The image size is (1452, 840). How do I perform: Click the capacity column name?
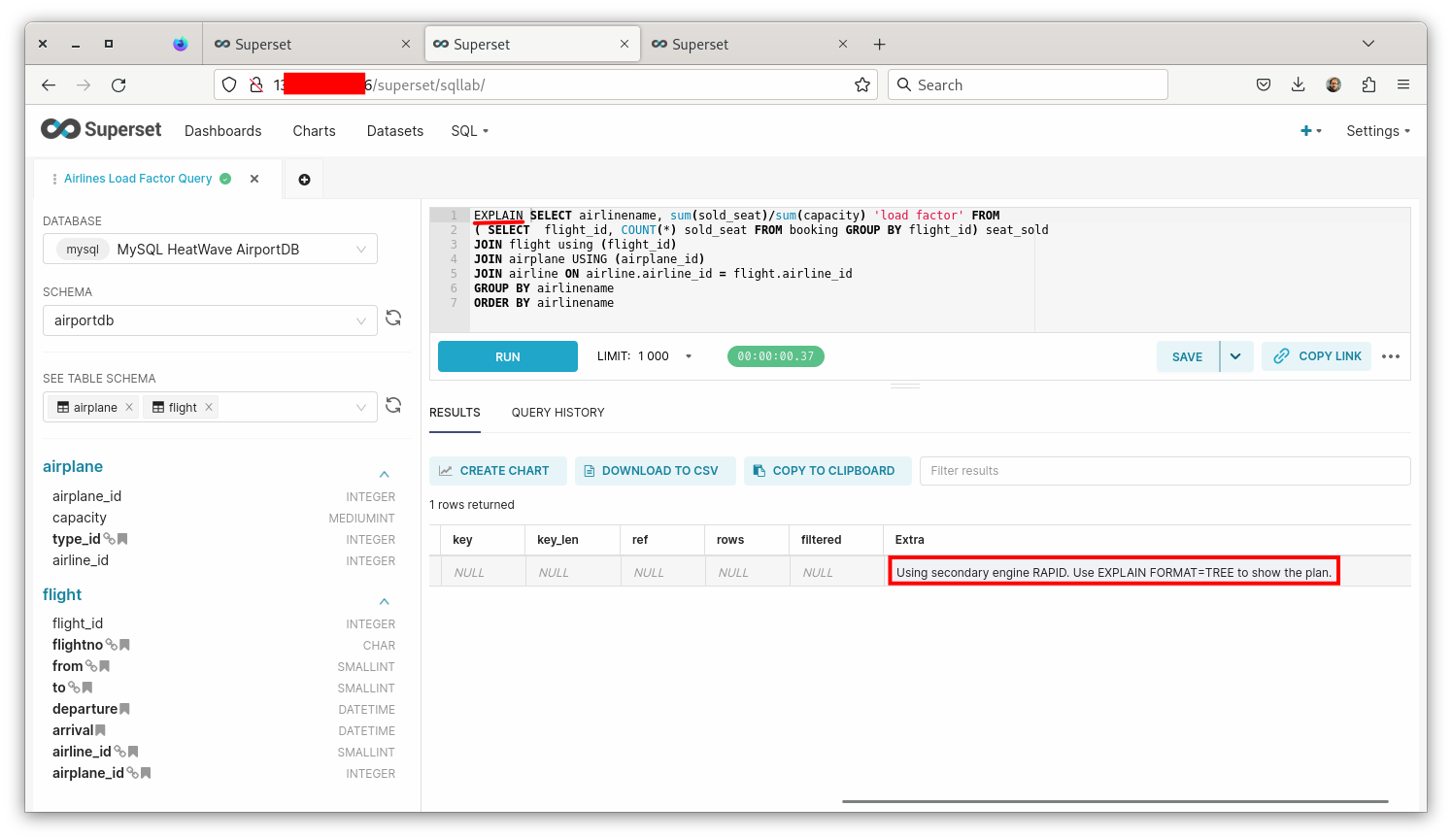point(80,518)
